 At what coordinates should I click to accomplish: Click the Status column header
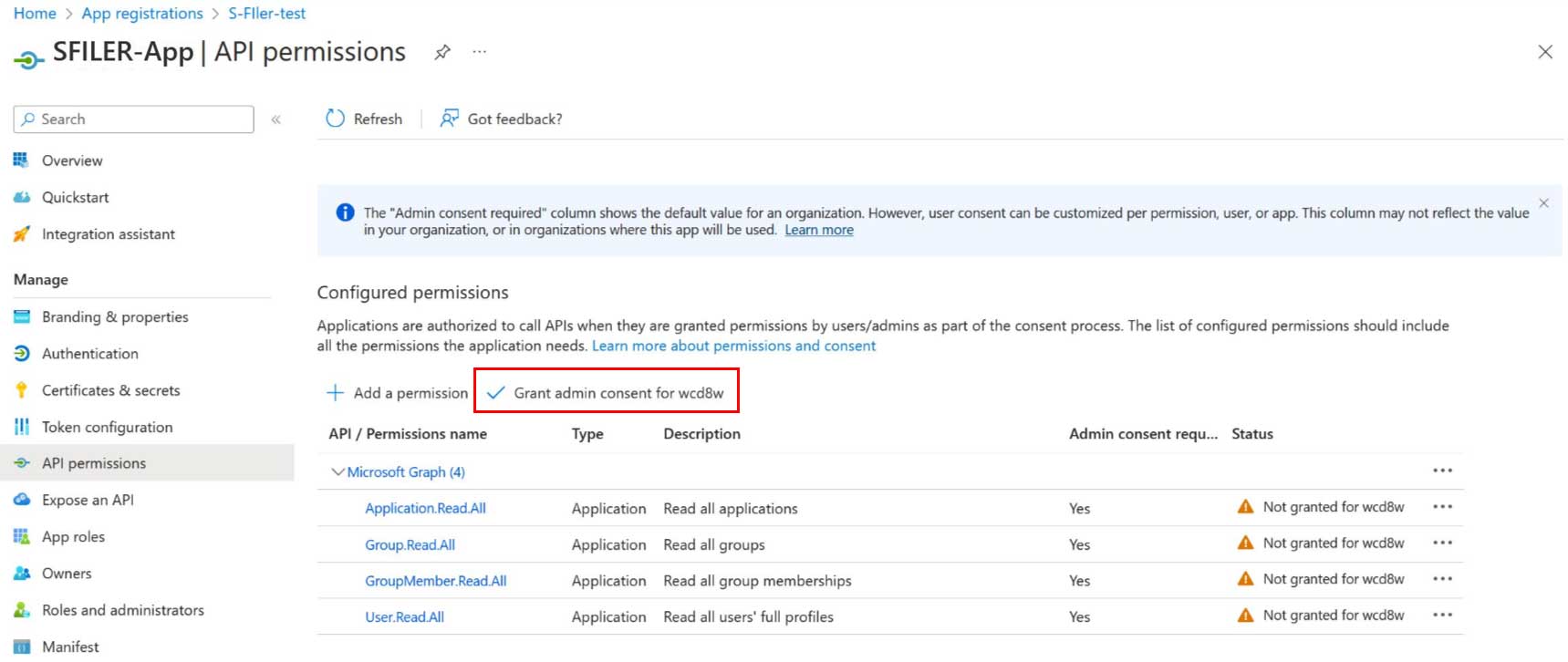click(1252, 434)
